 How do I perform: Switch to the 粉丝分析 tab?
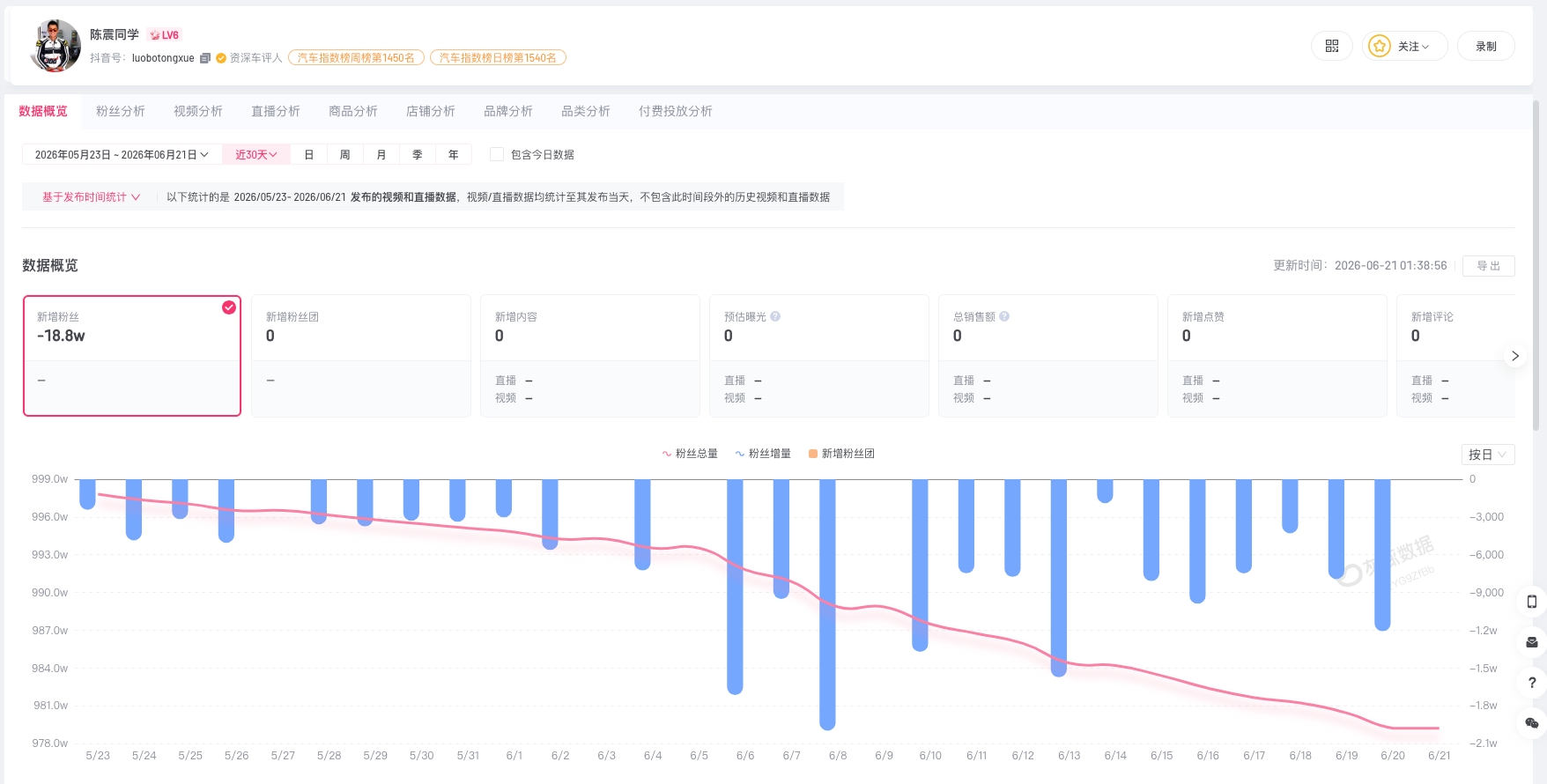point(121,111)
